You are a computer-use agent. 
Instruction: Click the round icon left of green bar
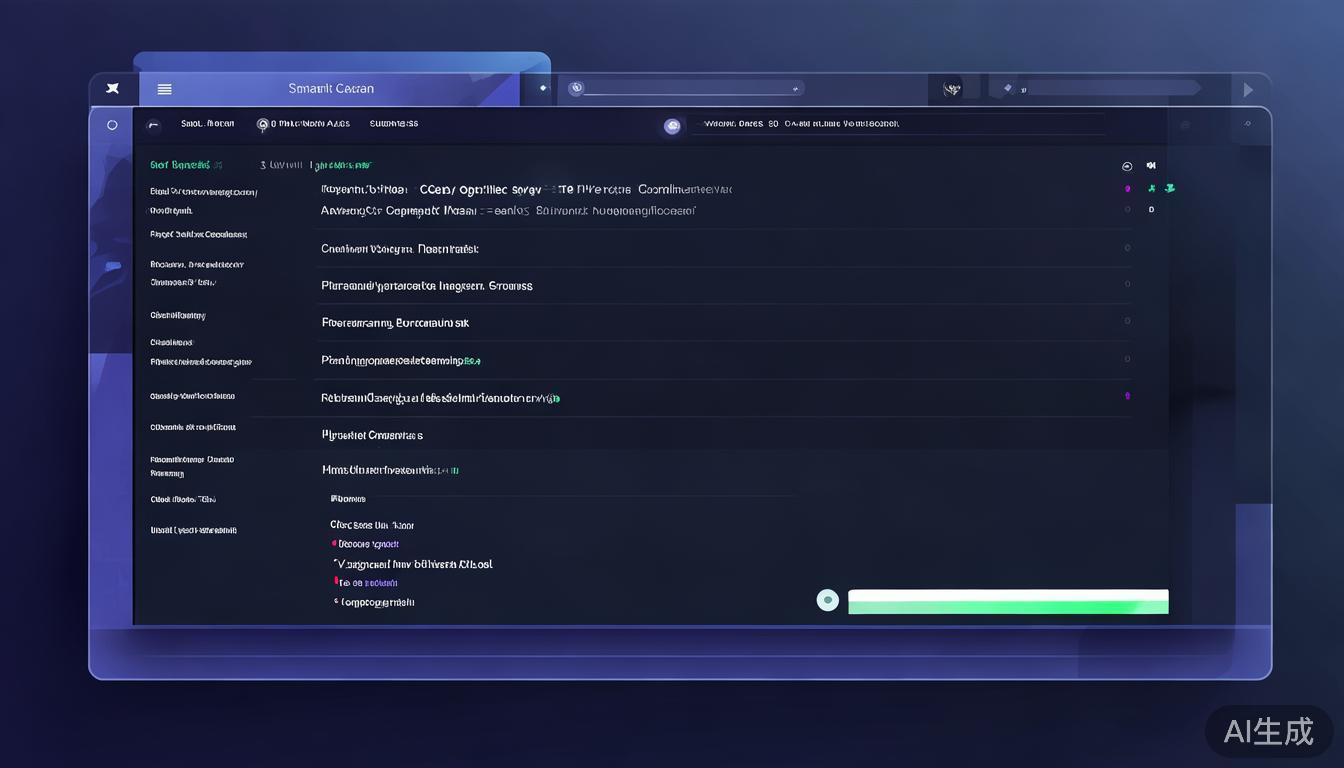(x=827, y=600)
